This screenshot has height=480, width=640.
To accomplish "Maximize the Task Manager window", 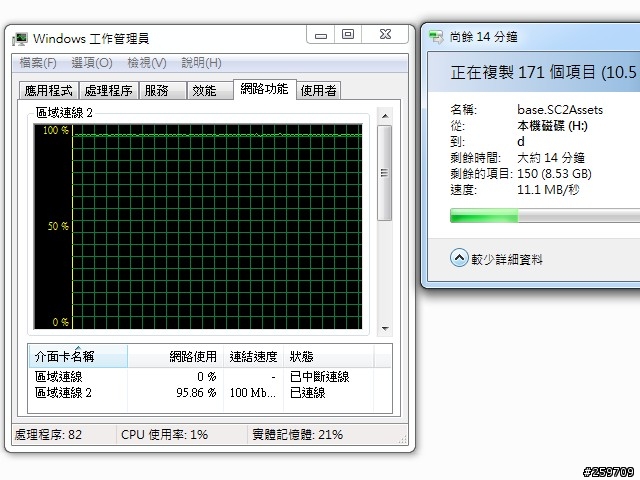I will pos(348,34).
